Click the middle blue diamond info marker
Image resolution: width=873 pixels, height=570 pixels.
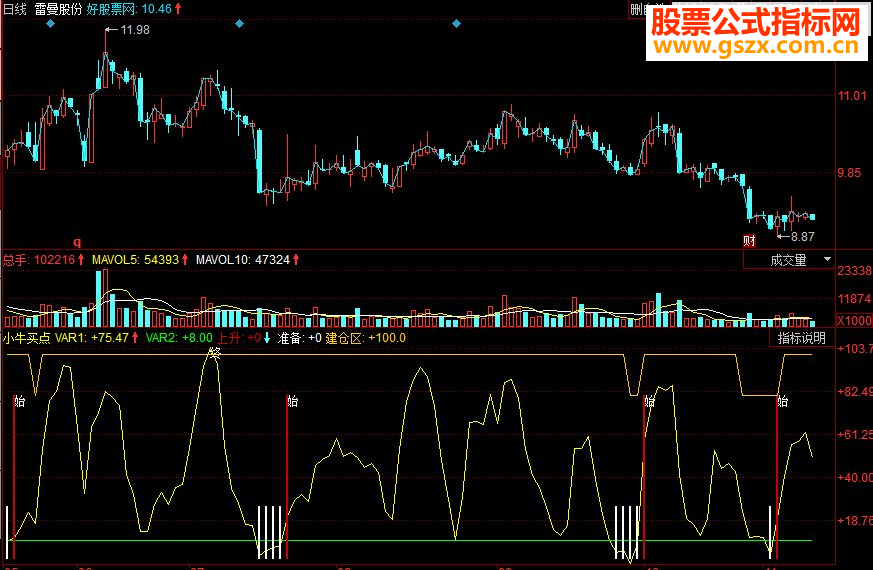[x=239, y=23]
